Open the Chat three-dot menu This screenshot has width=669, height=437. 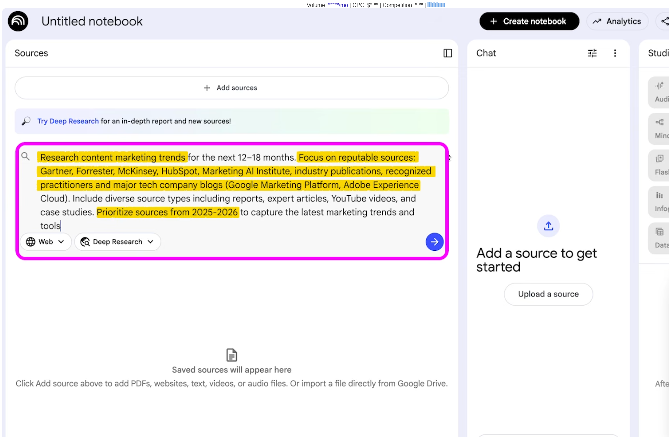tap(615, 53)
